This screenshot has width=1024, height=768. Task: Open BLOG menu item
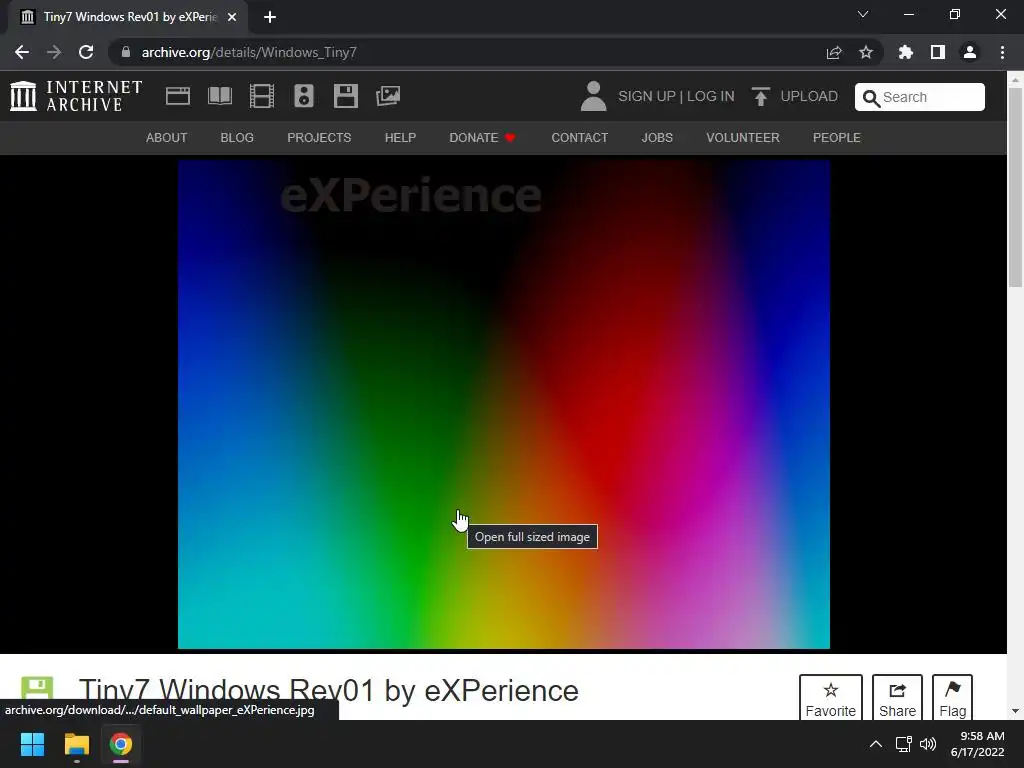(237, 138)
